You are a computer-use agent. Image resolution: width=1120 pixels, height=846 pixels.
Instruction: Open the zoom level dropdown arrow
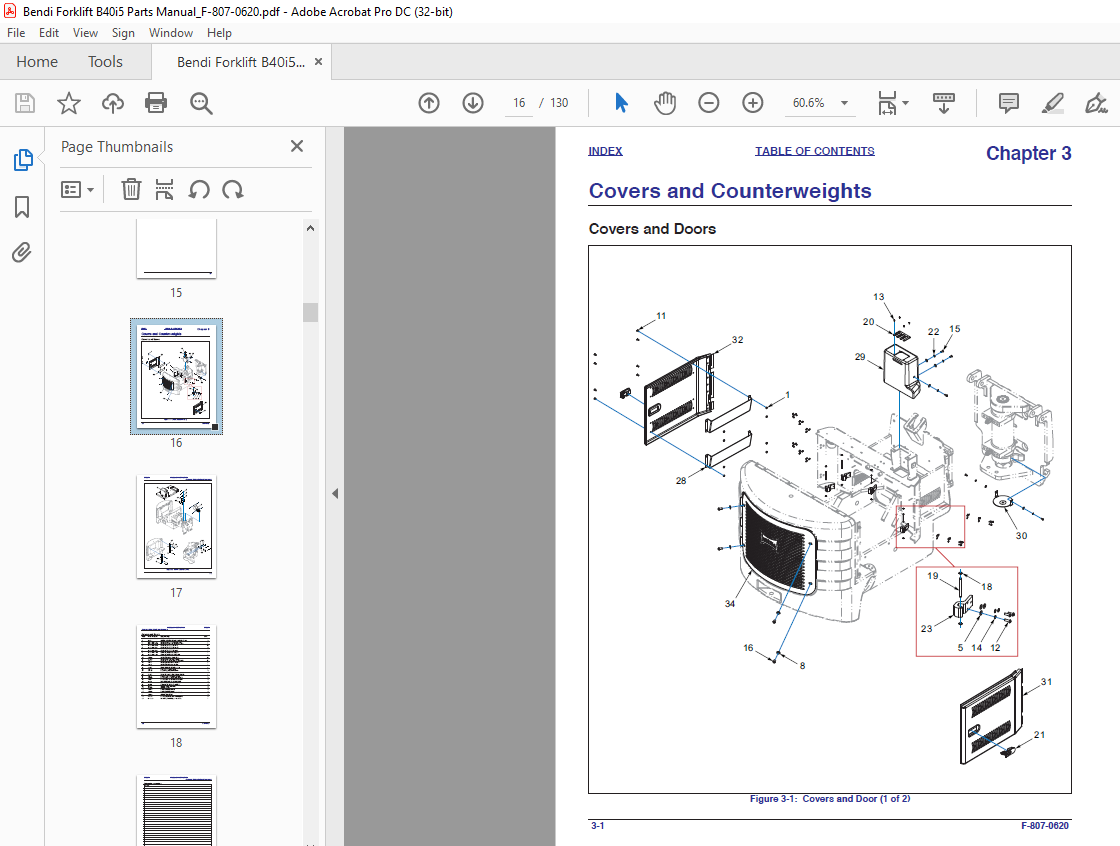coord(844,103)
